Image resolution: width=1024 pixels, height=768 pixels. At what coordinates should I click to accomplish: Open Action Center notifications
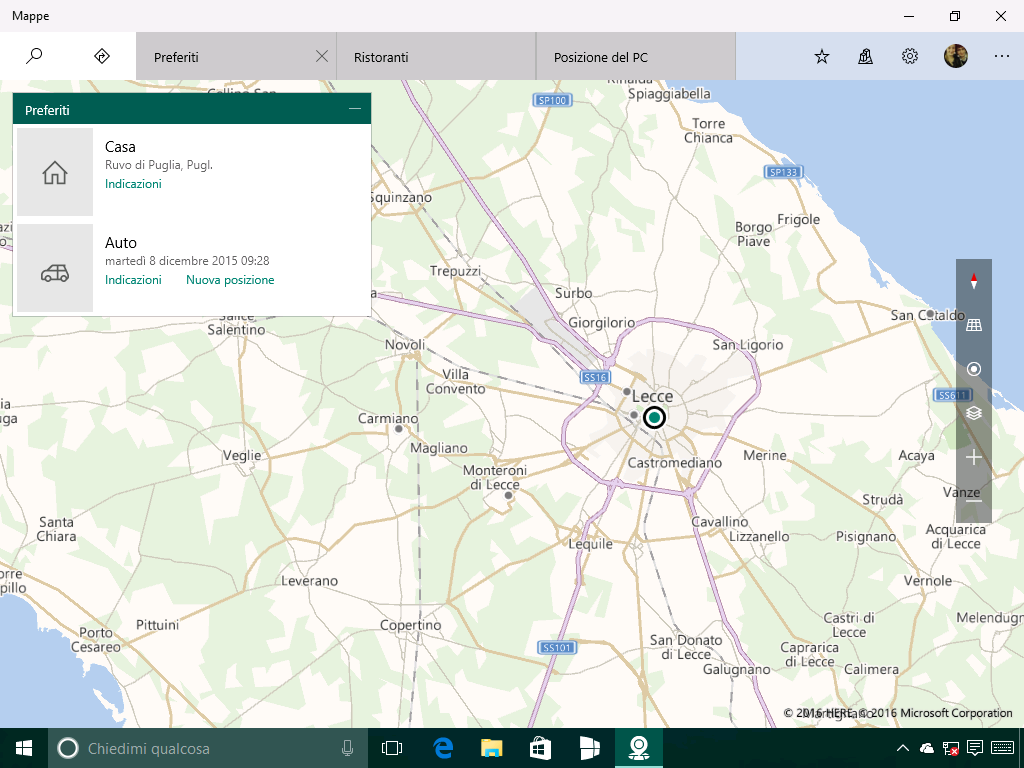click(975, 748)
